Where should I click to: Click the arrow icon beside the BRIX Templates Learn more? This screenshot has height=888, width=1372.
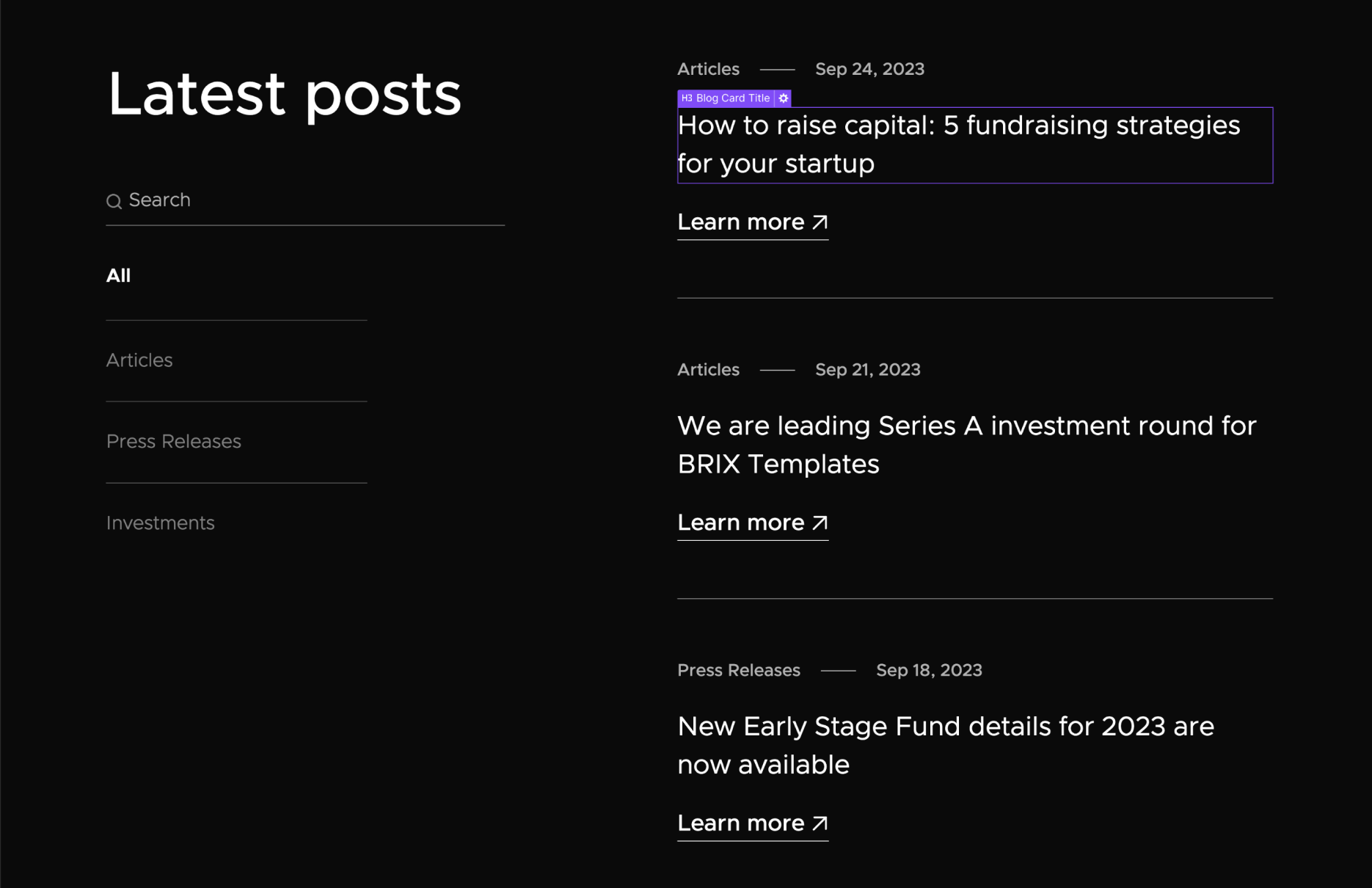[820, 522]
